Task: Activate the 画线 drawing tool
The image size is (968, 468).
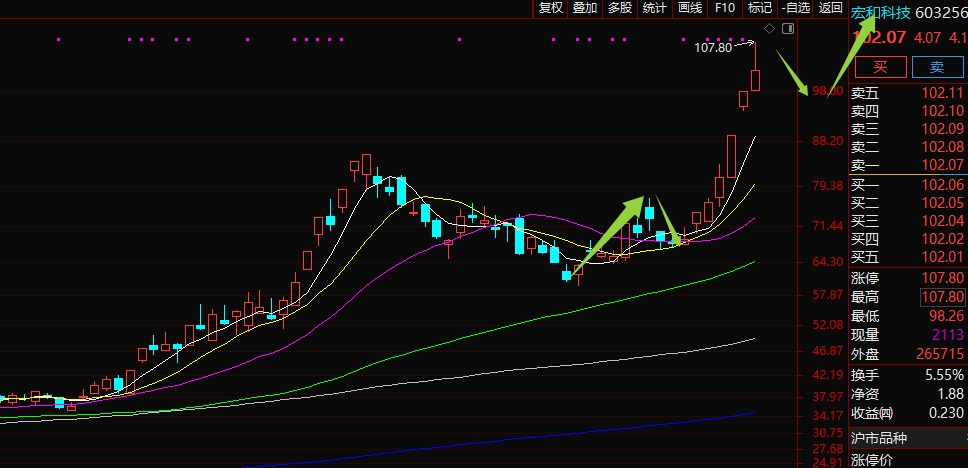Action: (x=690, y=8)
